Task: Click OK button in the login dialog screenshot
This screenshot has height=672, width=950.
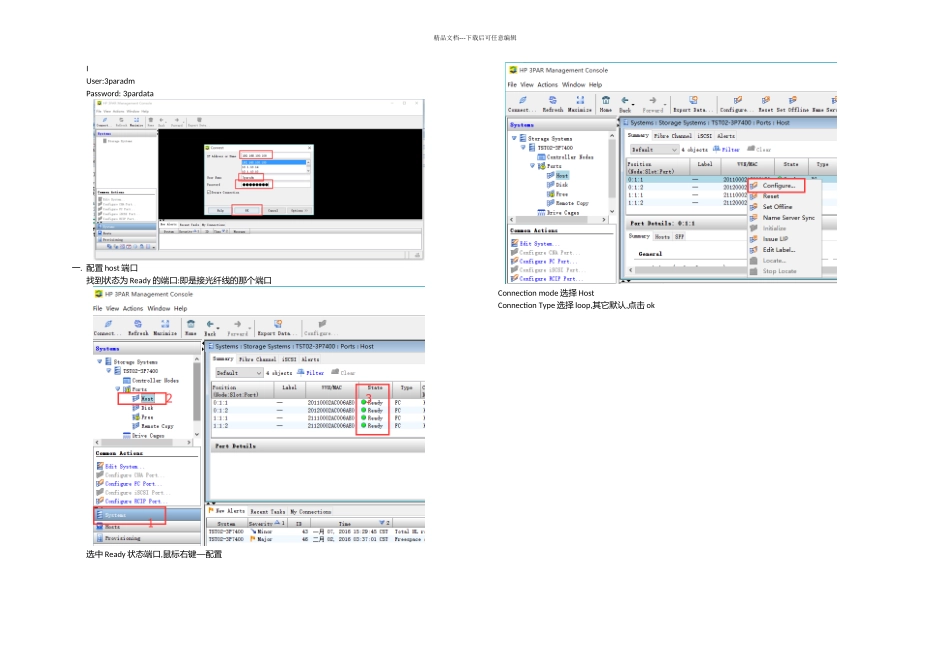Action: pos(246,210)
